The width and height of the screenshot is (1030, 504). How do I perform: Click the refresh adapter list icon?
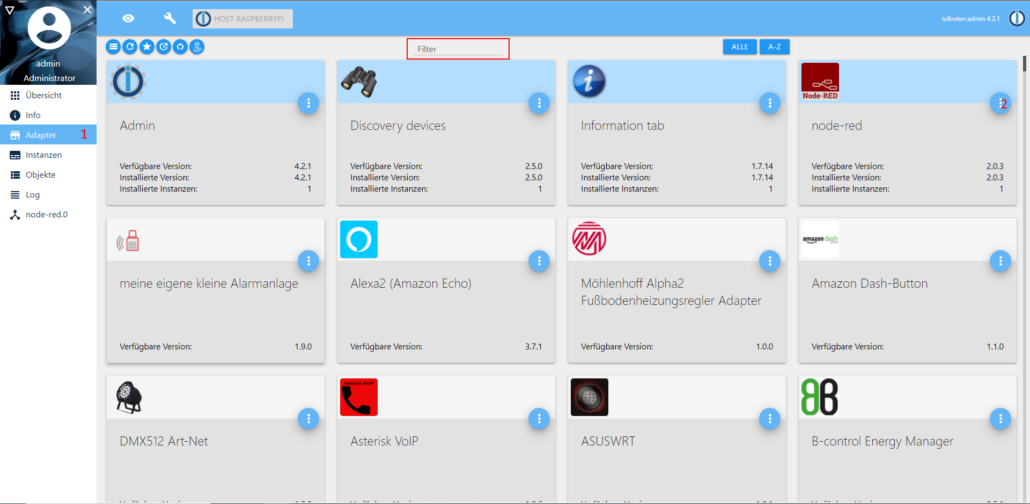click(x=130, y=47)
